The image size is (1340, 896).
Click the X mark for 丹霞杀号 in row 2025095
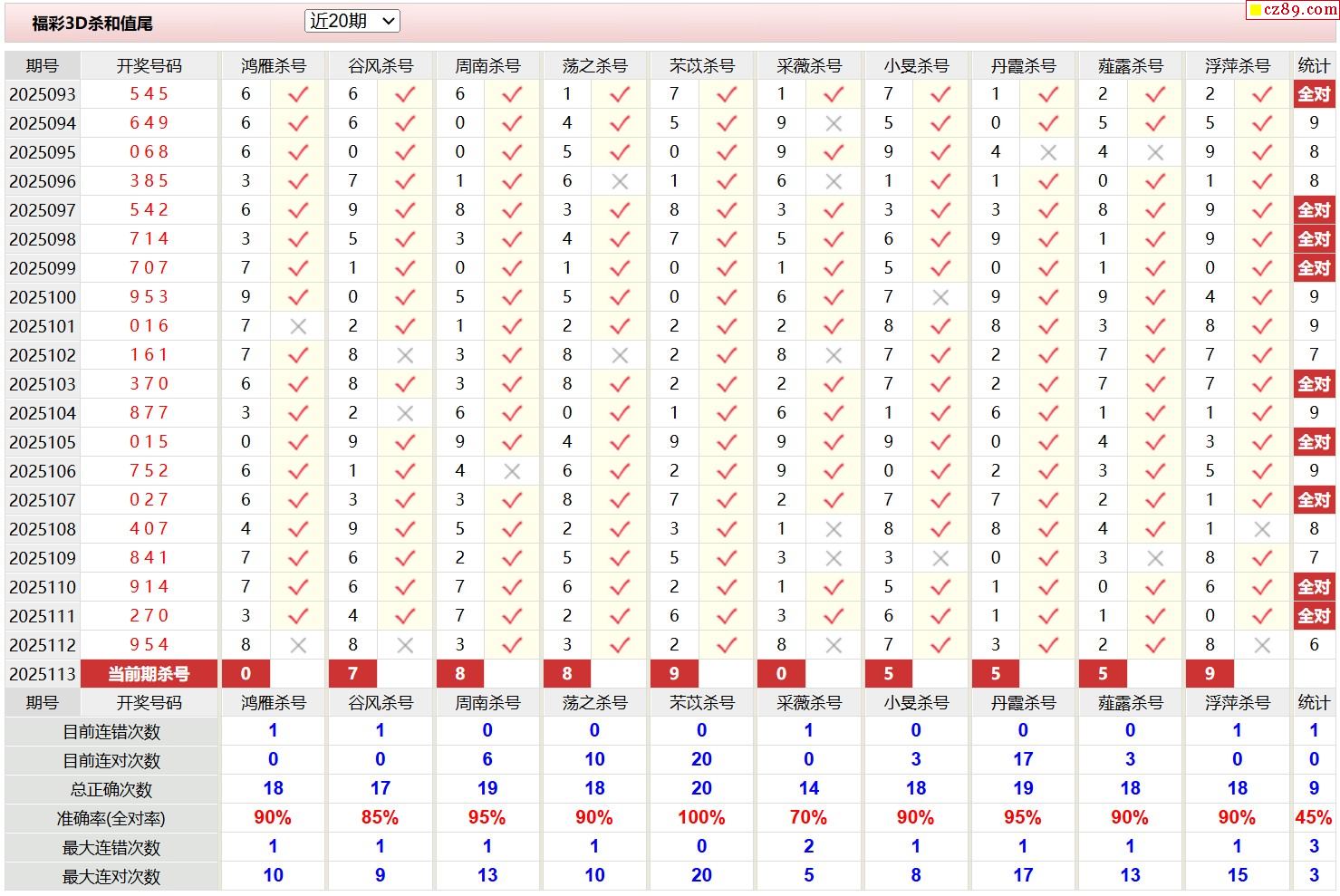click(1048, 152)
